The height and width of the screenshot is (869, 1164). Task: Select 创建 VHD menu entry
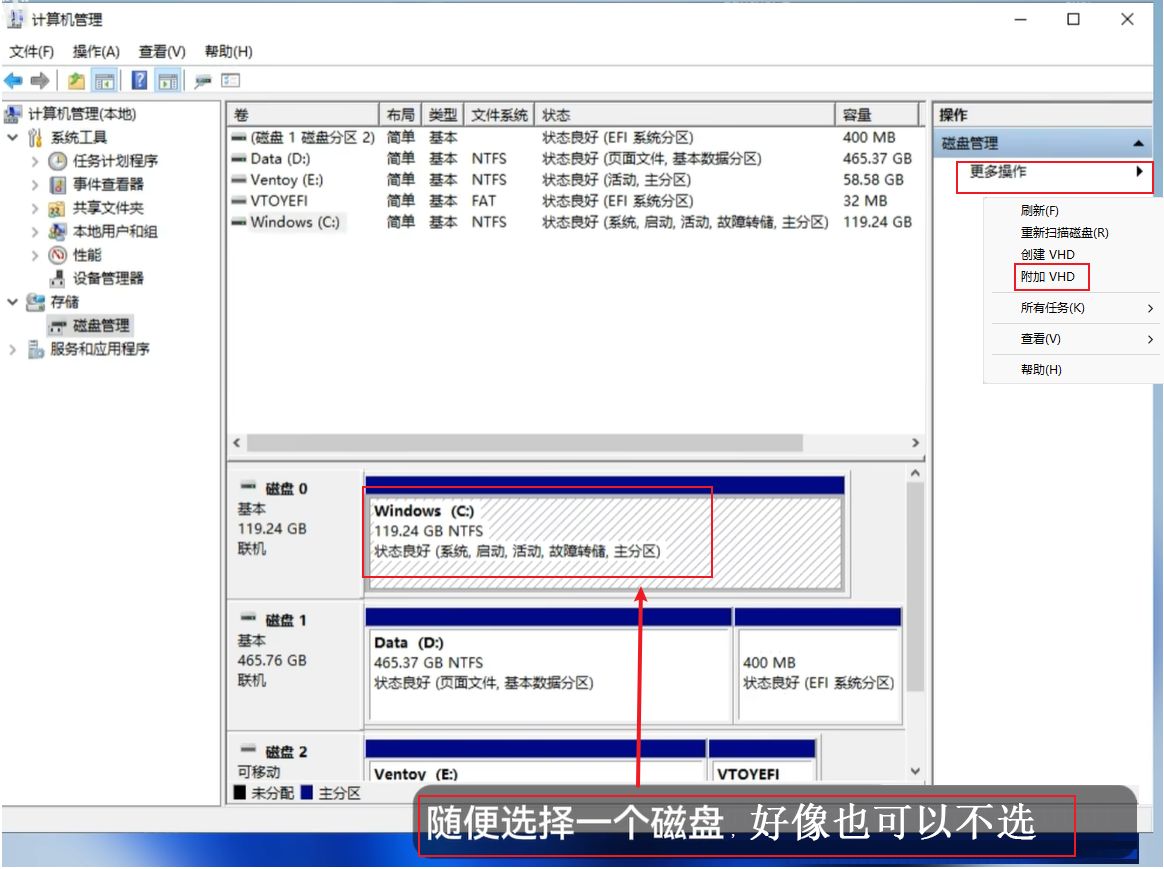pyautogui.click(x=1047, y=255)
